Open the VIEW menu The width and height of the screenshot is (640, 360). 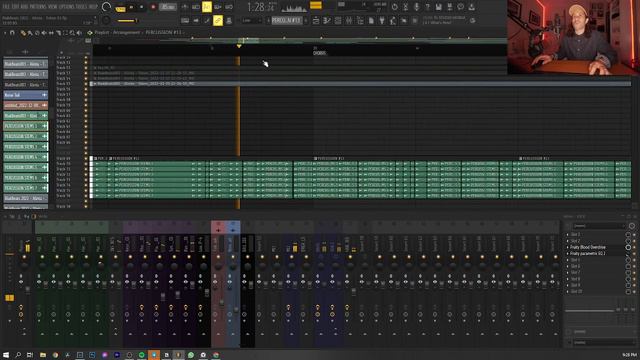(x=53, y=7)
